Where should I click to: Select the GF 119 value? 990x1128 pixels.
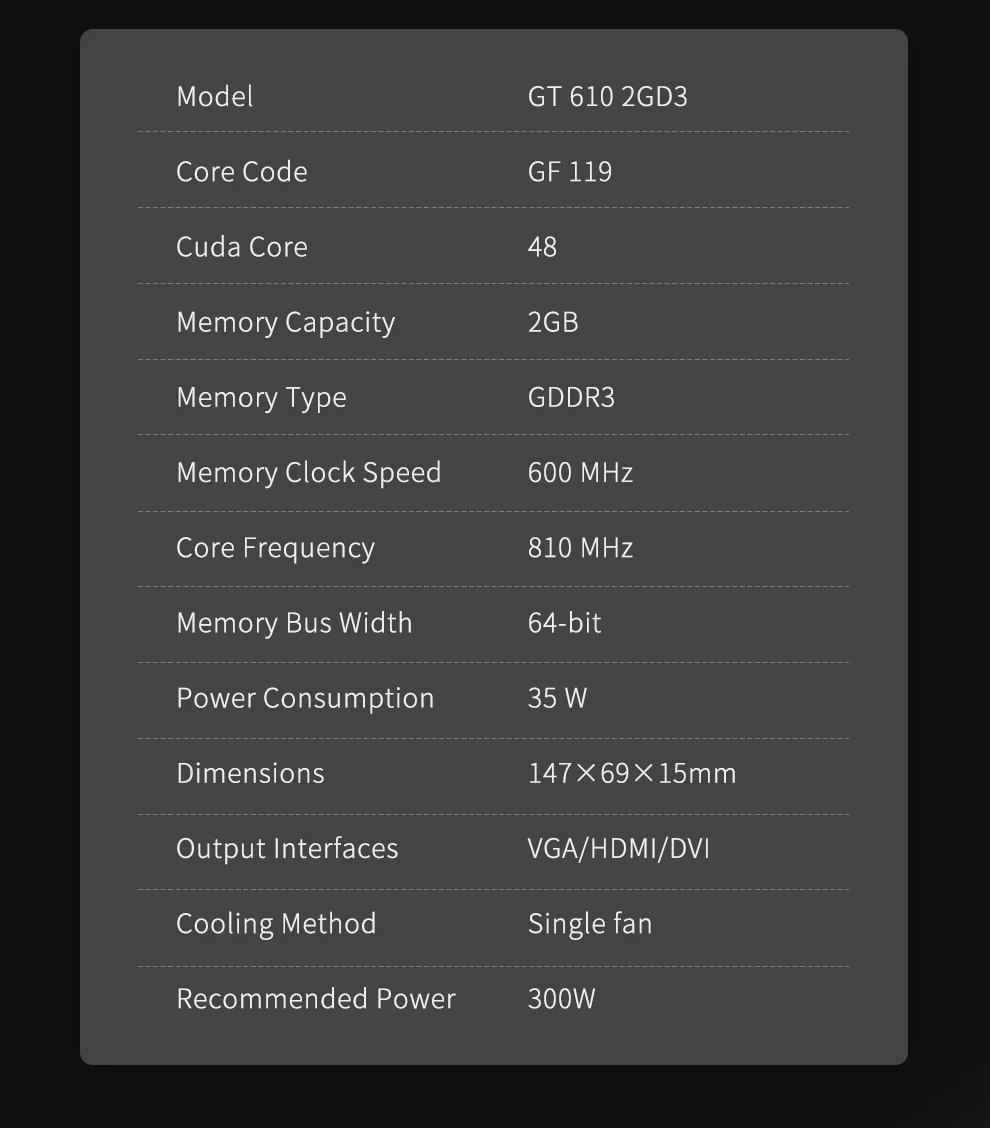(569, 171)
